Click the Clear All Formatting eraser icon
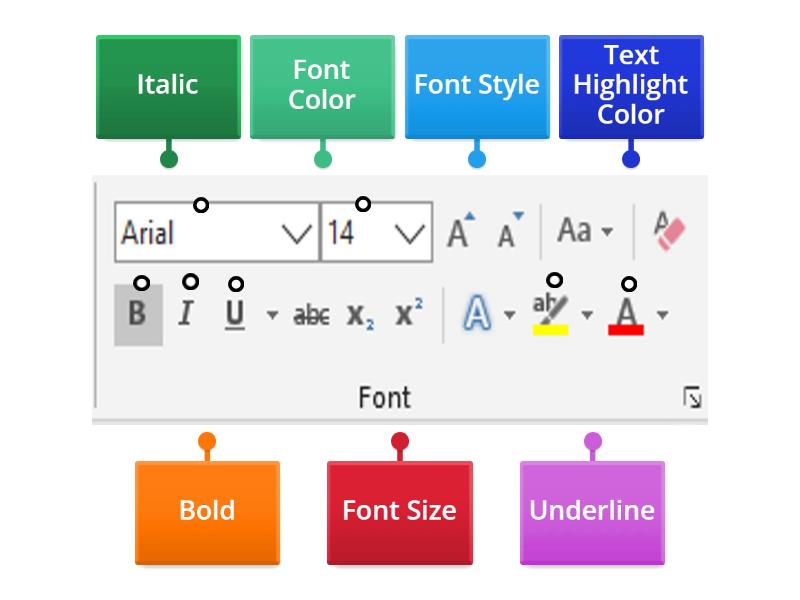The width and height of the screenshot is (800, 600). click(x=671, y=228)
